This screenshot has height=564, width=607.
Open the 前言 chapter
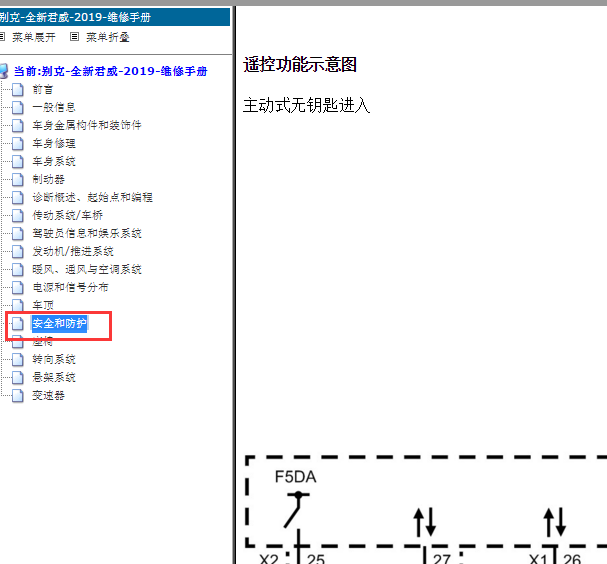pos(43,89)
